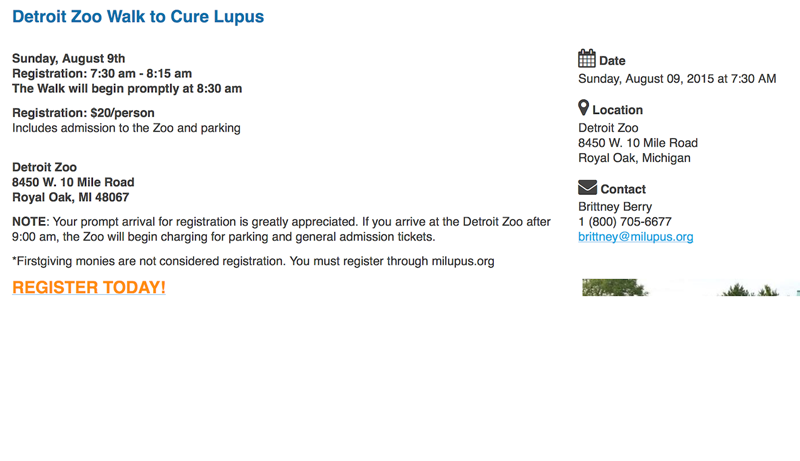The width and height of the screenshot is (800, 461).
Task: Click the Firstgiving monies disclaimer line
Action: tap(253, 261)
